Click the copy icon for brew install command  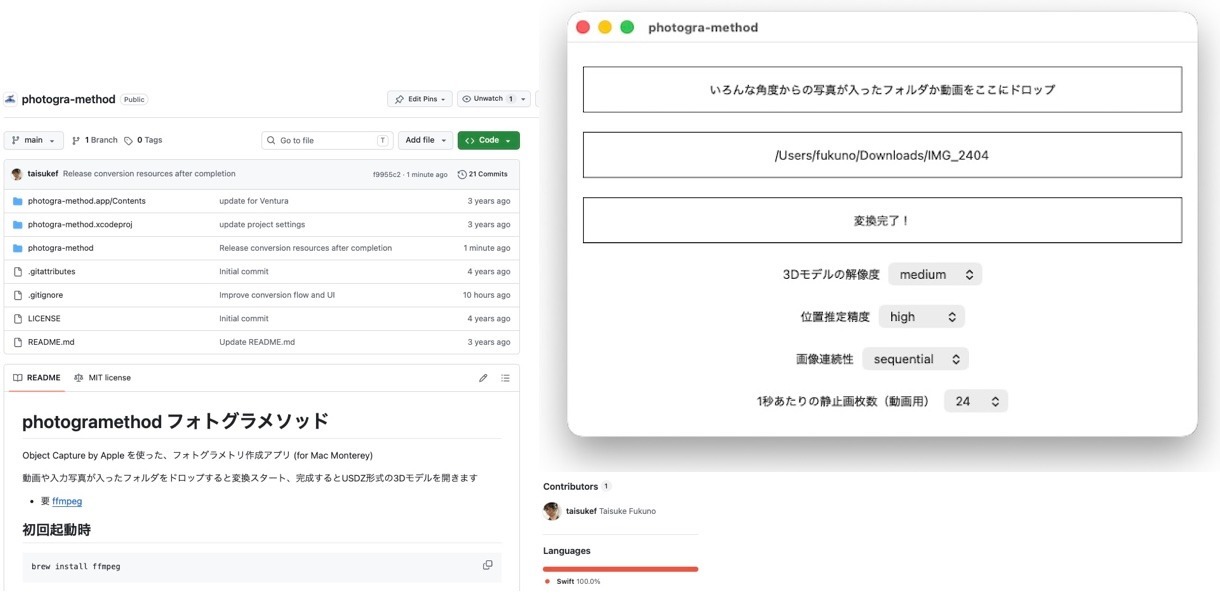click(x=487, y=565)
